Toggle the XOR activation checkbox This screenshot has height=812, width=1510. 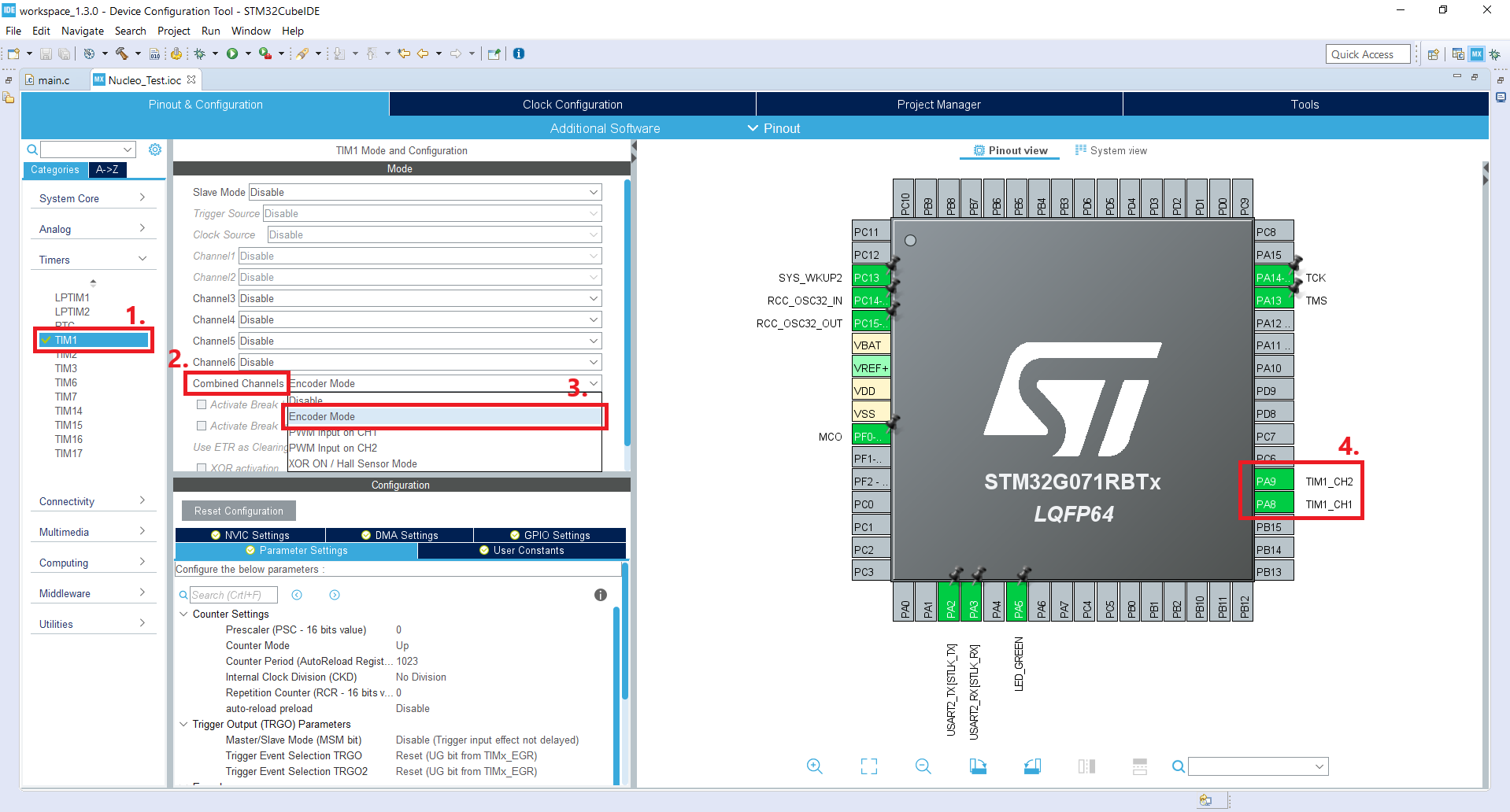pyautogui.click(x=202, y=468)
